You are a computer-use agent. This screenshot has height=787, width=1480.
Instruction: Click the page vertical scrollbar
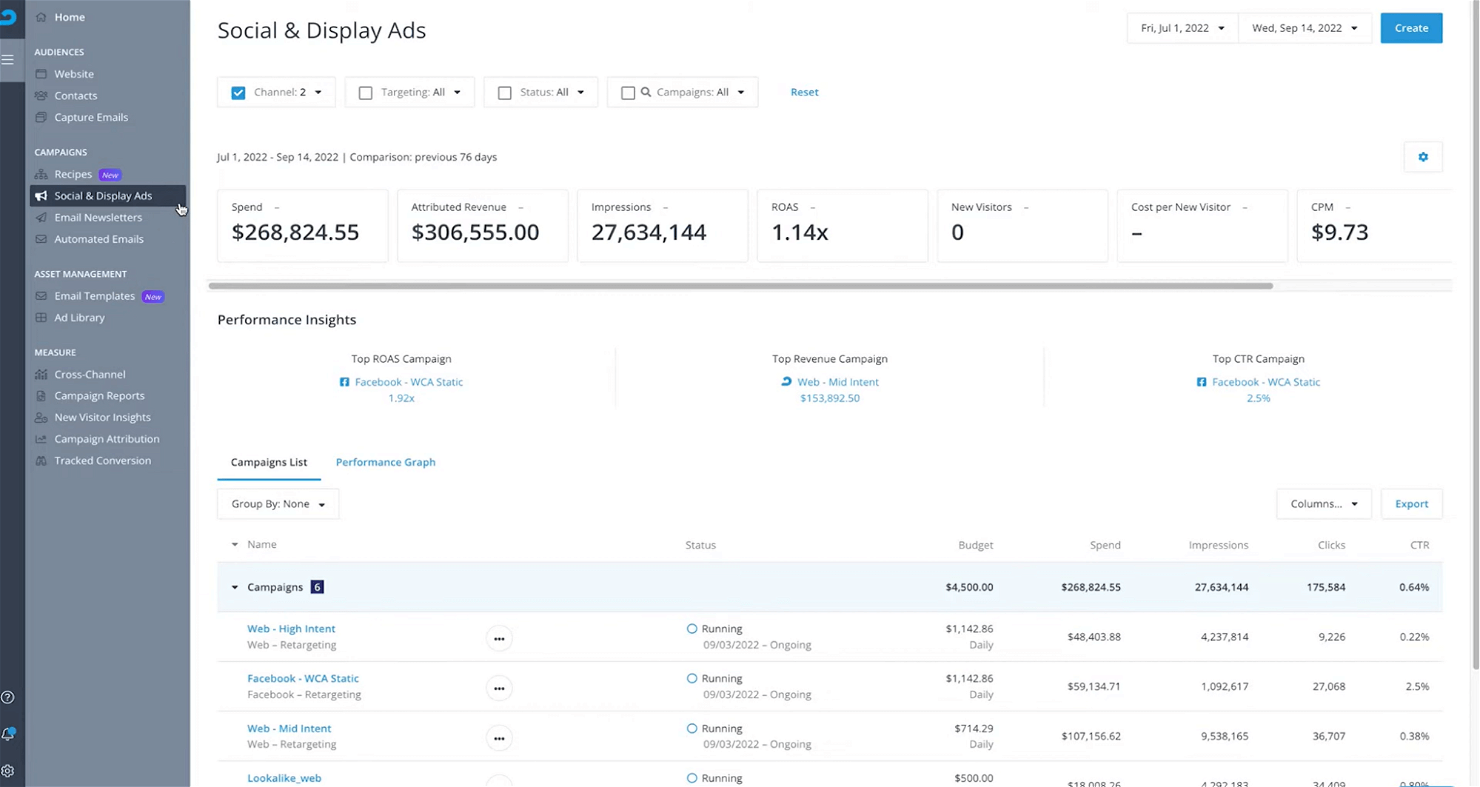(1474, 335)
